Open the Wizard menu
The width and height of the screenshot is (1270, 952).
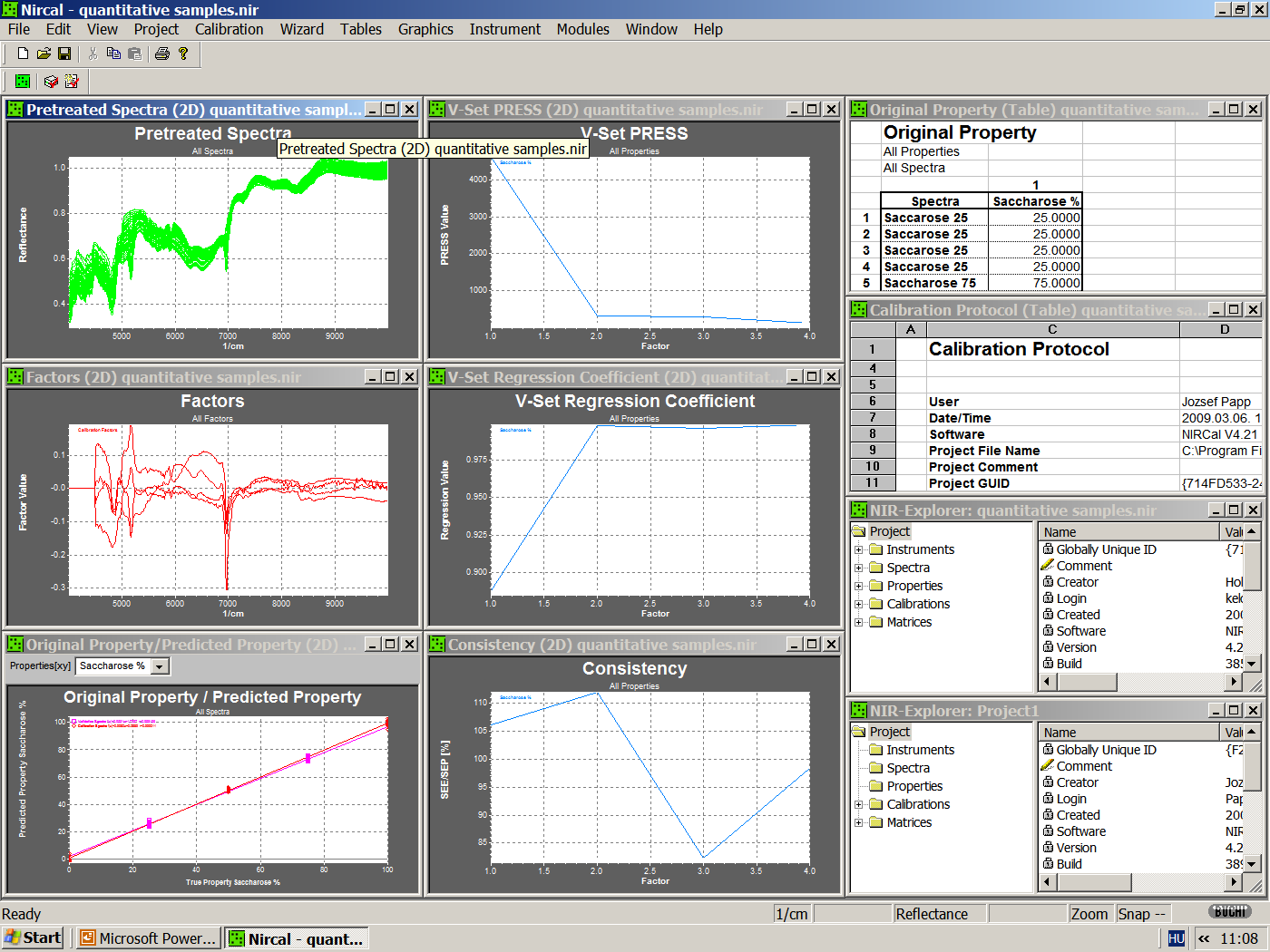click(302, 29)
